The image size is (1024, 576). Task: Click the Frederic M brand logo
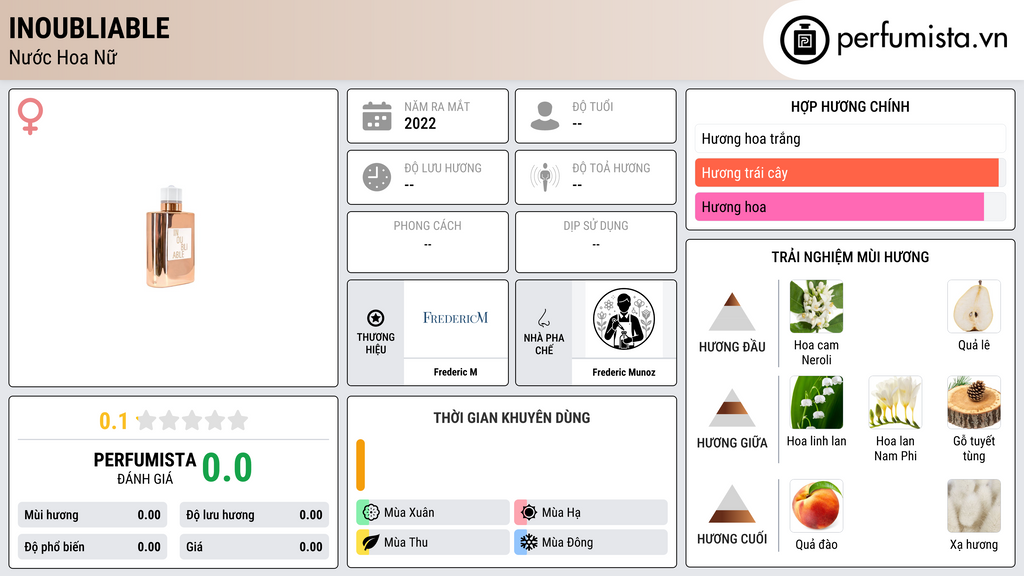point(455,318)
